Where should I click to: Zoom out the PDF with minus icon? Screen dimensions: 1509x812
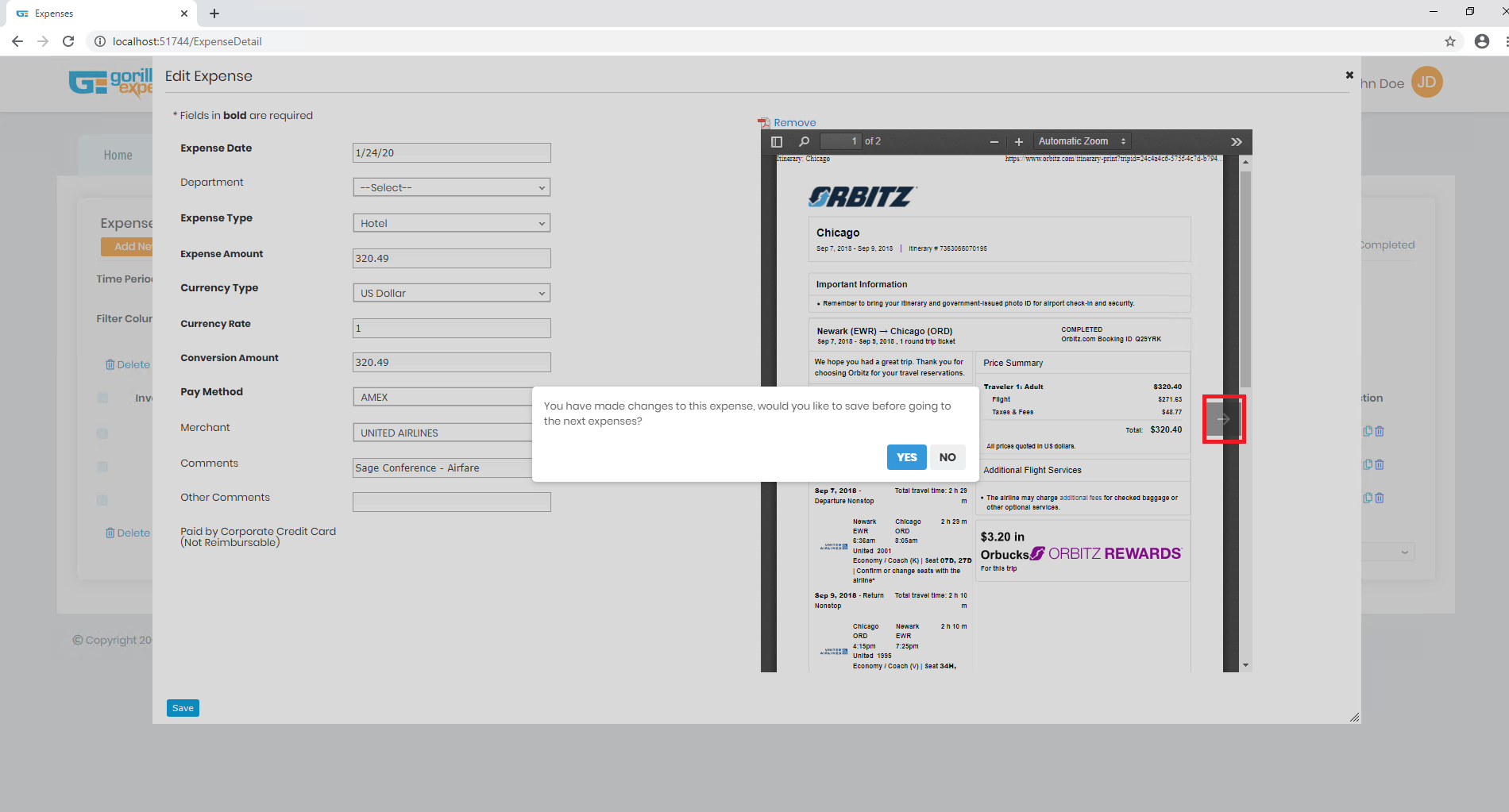994,142
